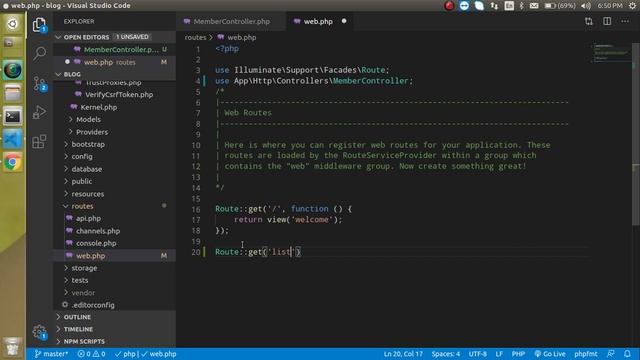Click the Open Changes icon in editor toolbar
The height and width of the screenshot is (360, 640).
589,21
